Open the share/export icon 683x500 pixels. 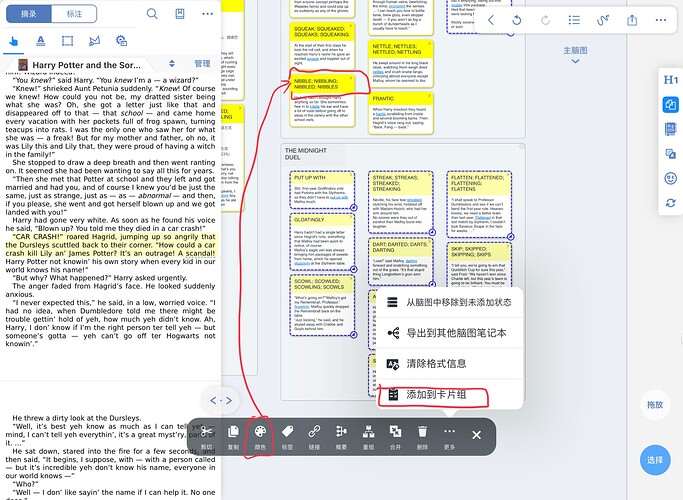point(632,20)
